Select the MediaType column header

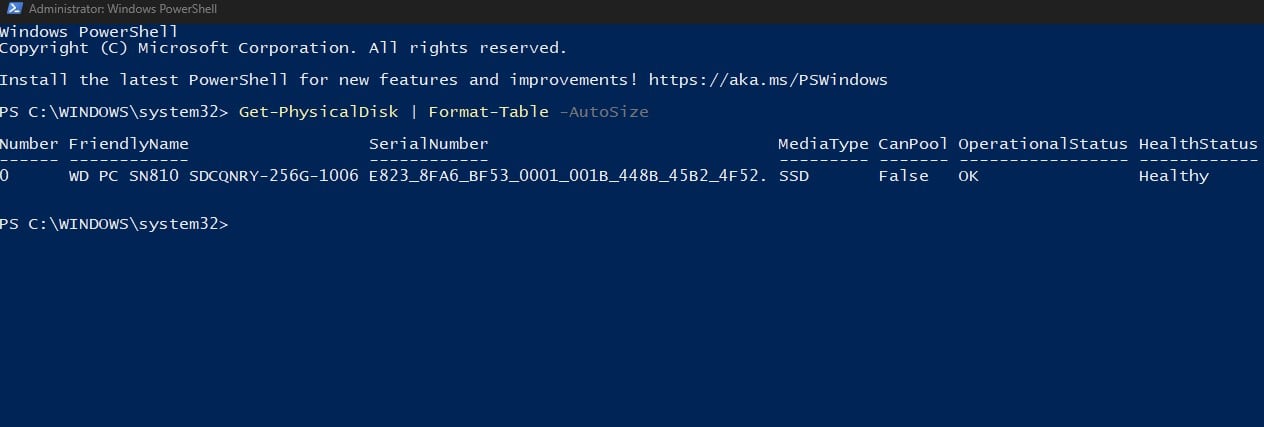click(823, 144)
